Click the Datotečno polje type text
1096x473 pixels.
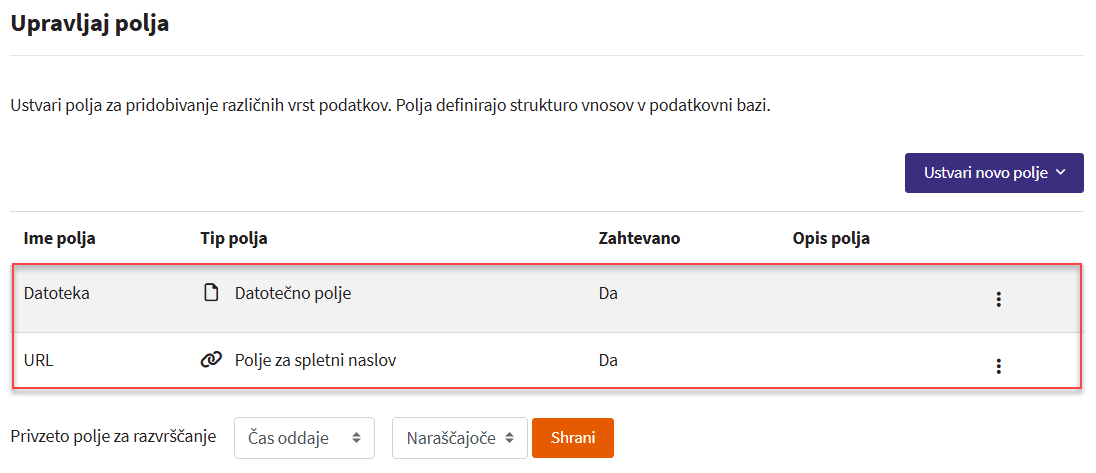(292, 294)
